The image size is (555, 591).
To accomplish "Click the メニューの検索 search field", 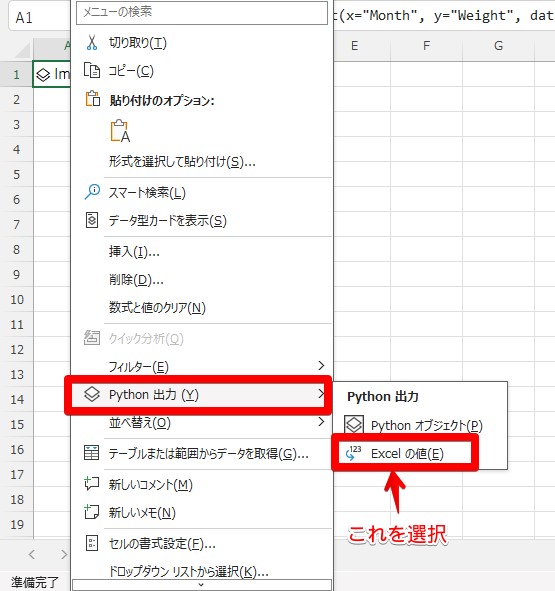I will (x=202, y=12).
